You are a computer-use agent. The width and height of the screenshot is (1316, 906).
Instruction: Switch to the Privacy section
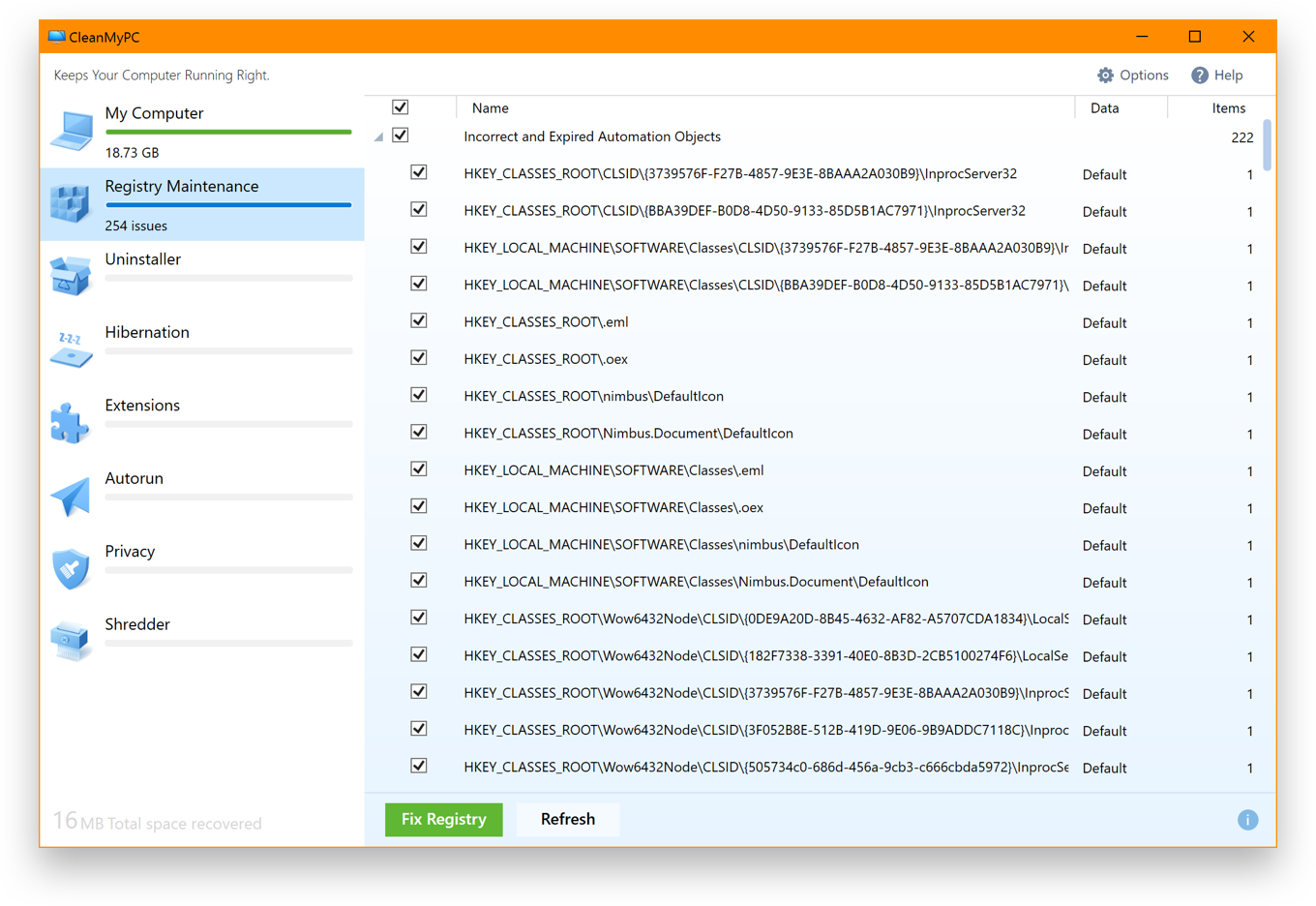(x=201, y=569)
